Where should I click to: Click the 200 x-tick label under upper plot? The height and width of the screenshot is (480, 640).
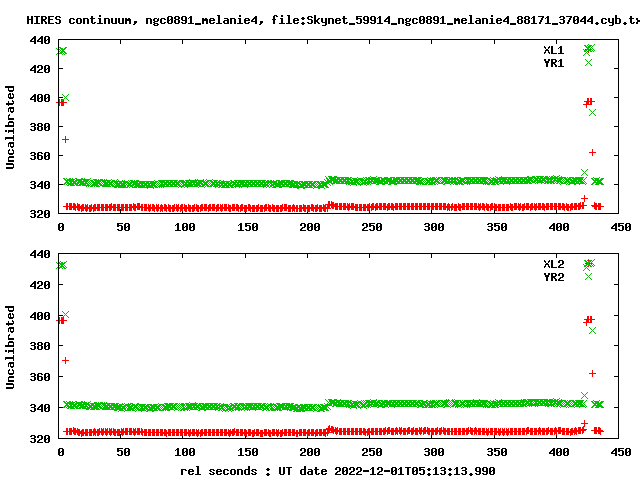(310, 227)
